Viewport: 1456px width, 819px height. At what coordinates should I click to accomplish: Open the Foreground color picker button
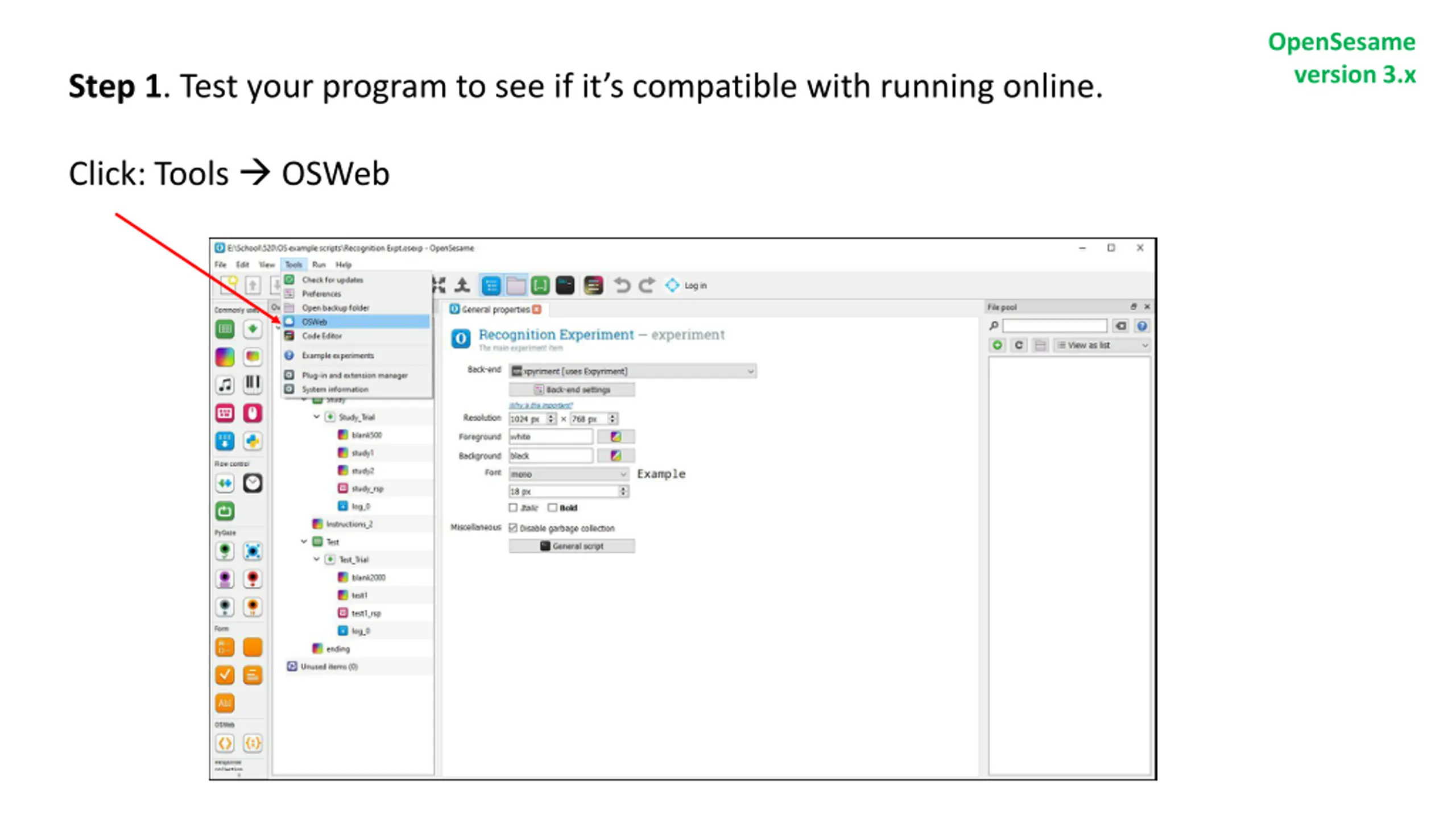pyautogui.click(x=616, y=437)
